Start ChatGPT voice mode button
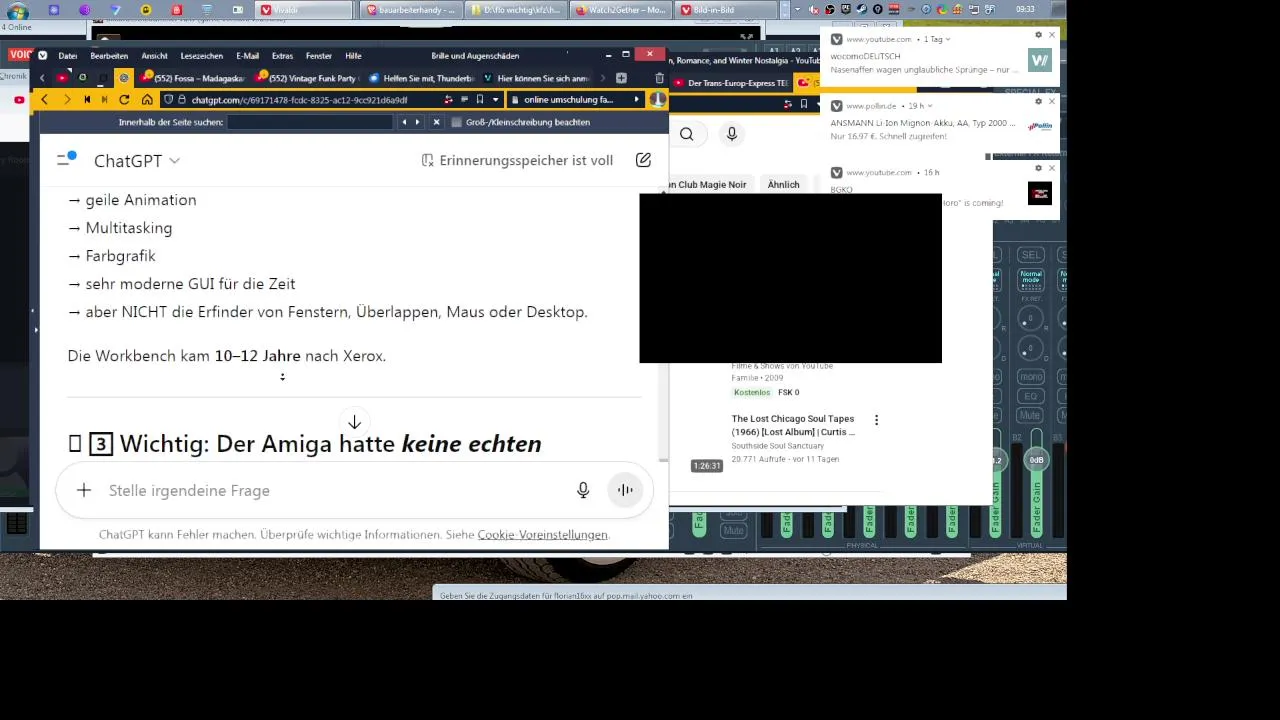Image resolution: width=1280 pixels, height=720 pixels. [625, 490]
